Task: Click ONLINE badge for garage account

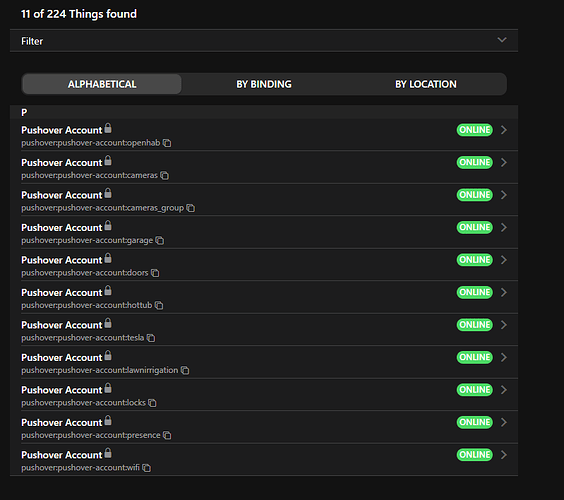Action: click(474, 227)
